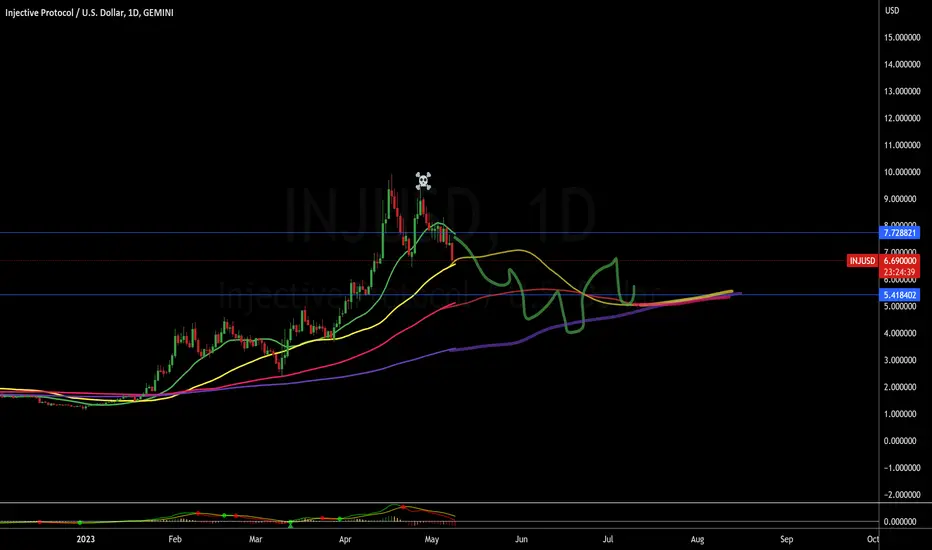Viewport: 932px width, 550px height.
Task: Click the indicator pane 0.000000 axis value
Action: pos(900,521)
